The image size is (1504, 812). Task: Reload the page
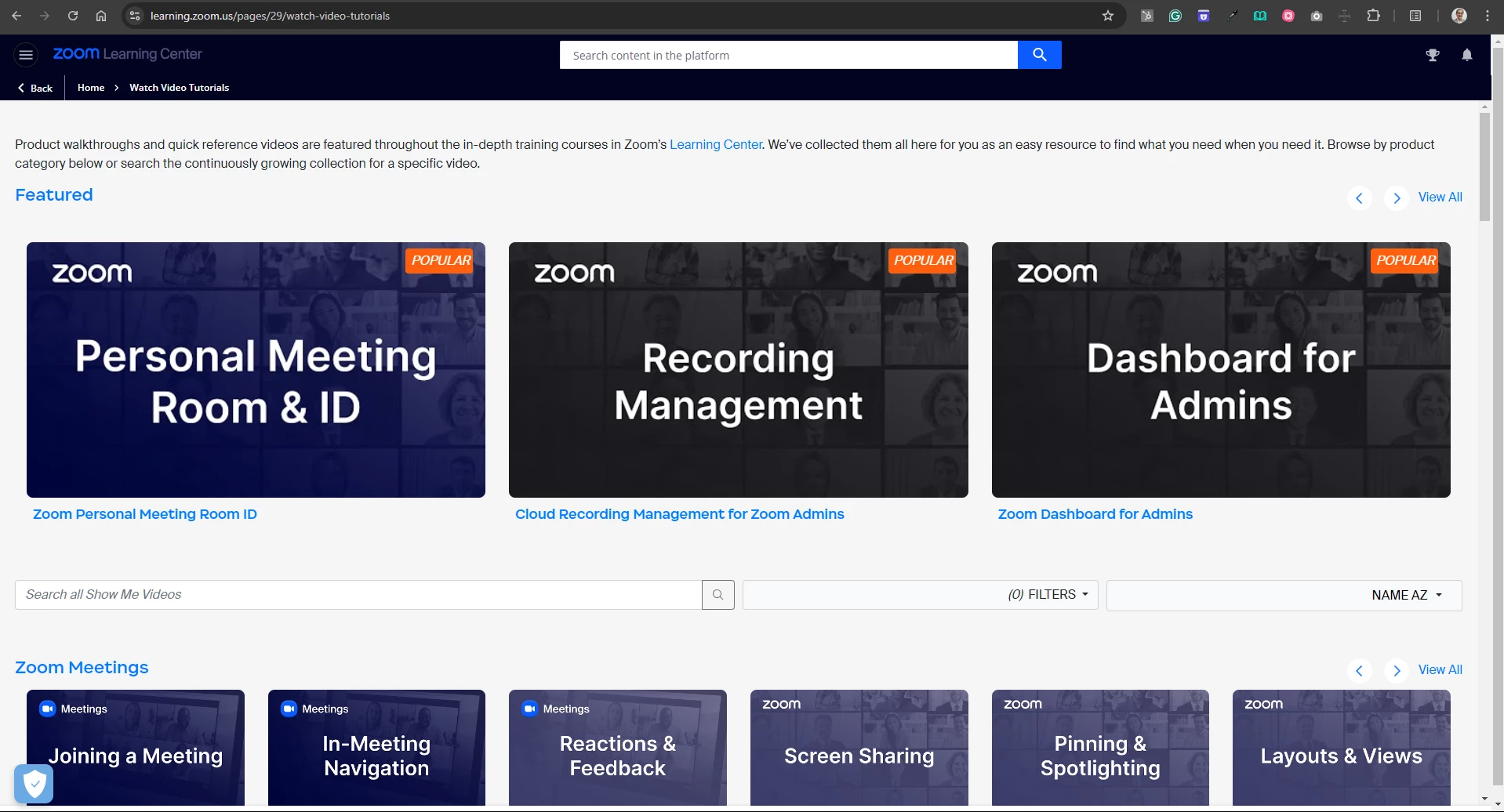coord(73,16)
